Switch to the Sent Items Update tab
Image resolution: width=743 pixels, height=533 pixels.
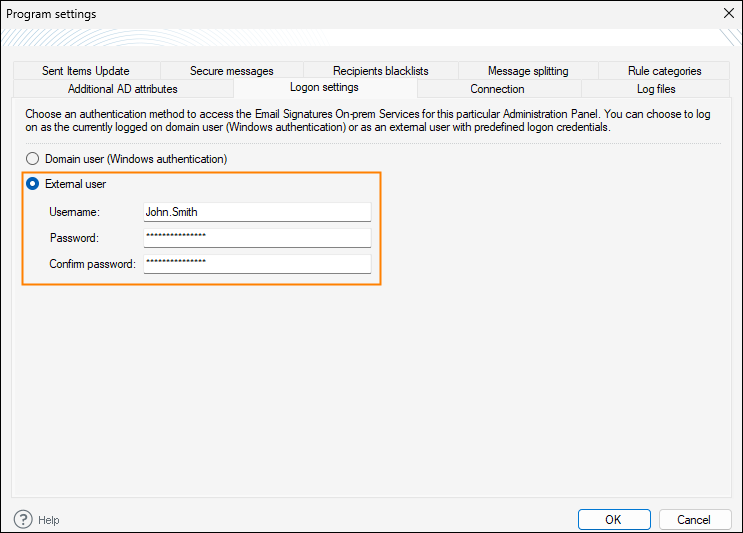[86, 71]
